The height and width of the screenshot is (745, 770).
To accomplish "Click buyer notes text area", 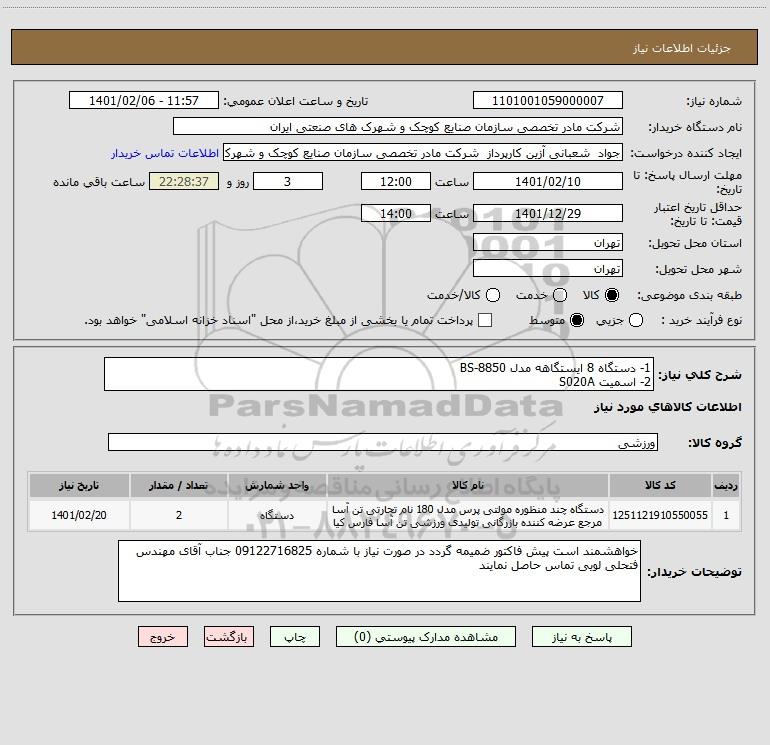I will tap(380, 571).
